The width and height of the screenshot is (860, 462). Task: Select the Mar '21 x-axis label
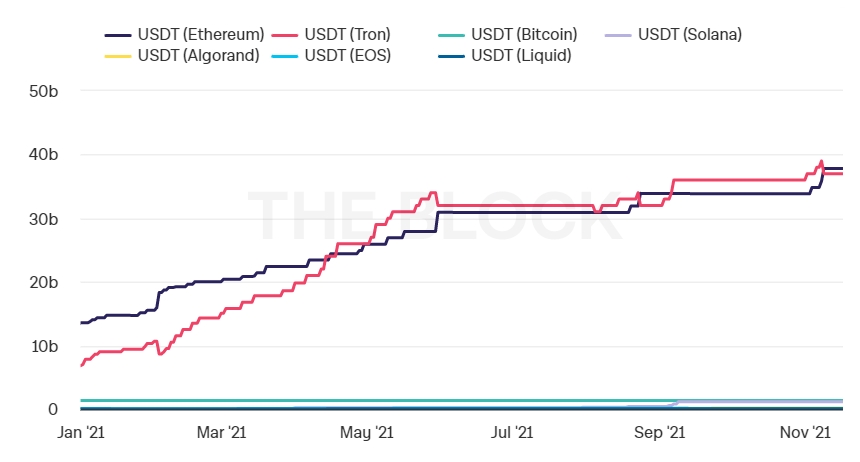[x=221, y=433]
